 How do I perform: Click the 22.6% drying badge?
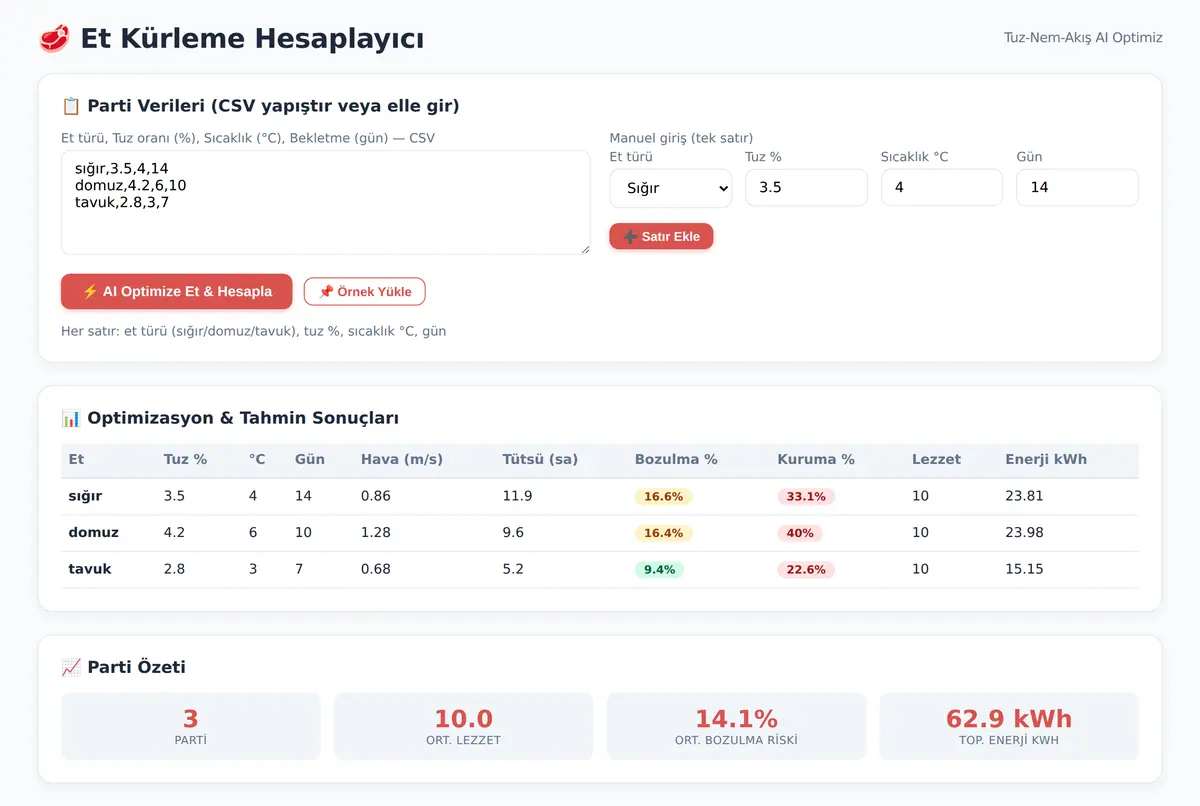click(x=806, y=570)
